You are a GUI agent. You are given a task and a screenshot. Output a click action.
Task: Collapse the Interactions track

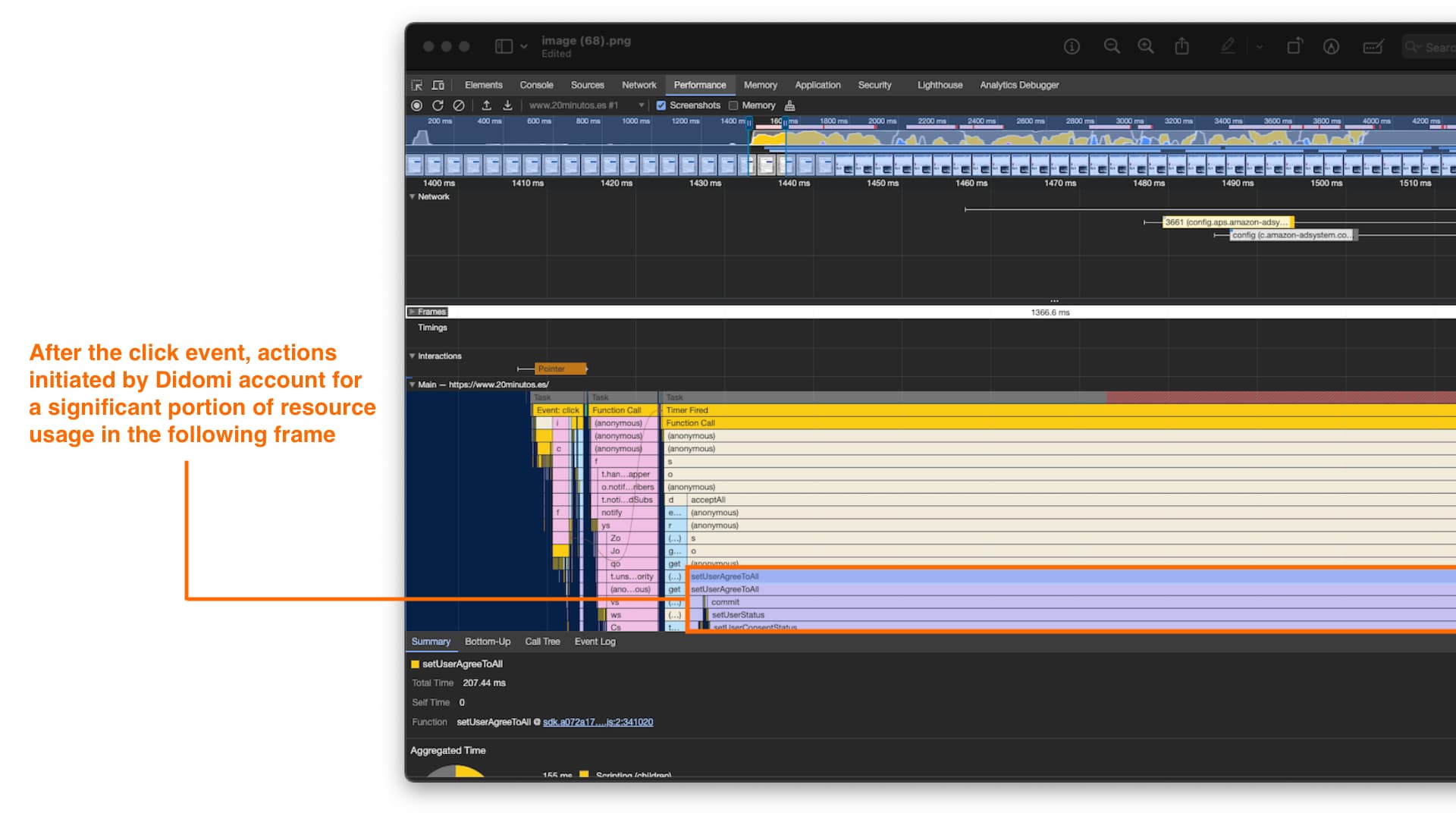pos(413,356)
